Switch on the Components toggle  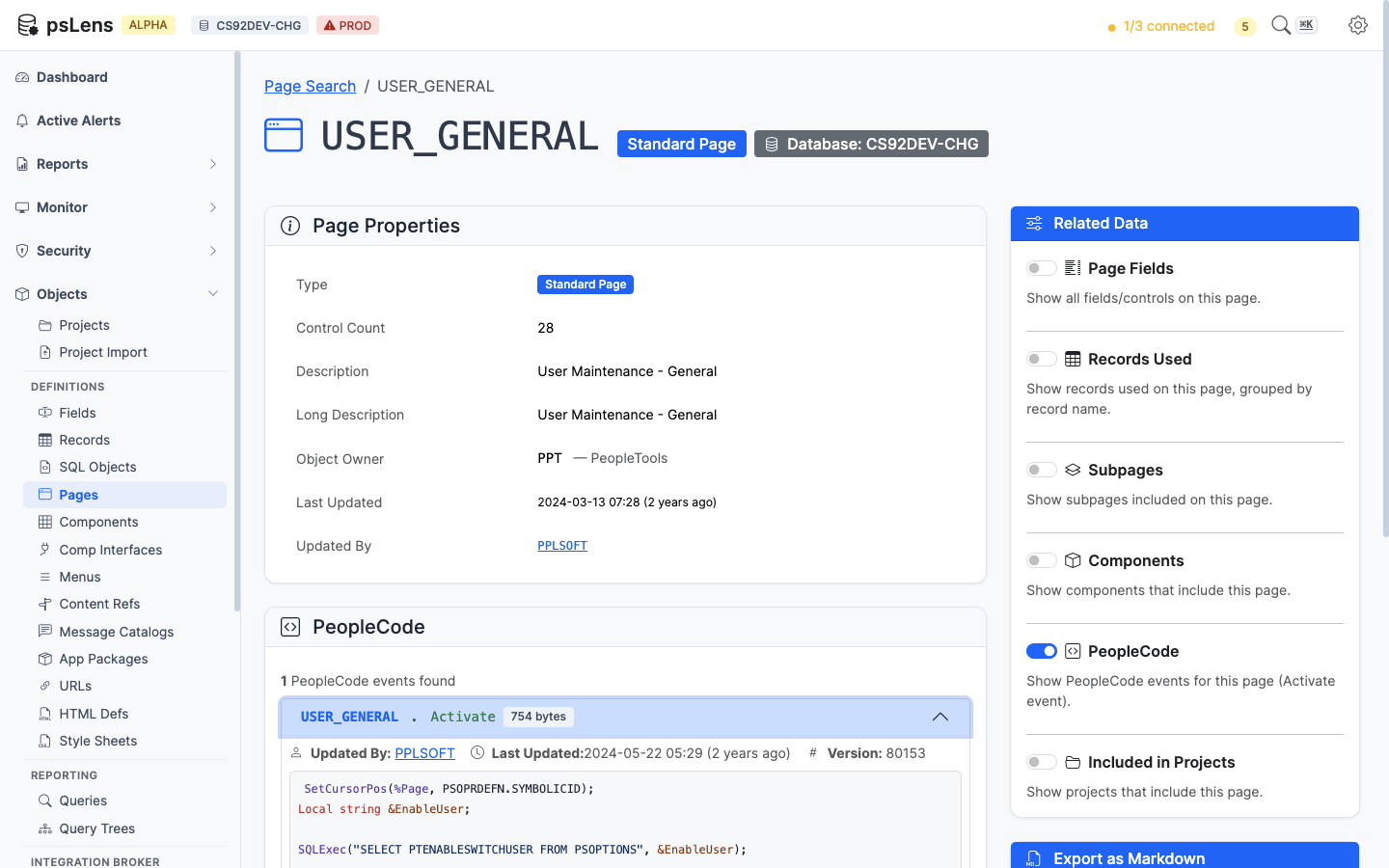[x=1042, y=560]
